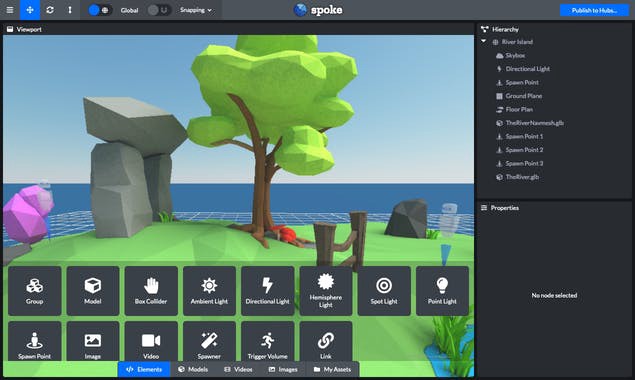Add a Spawner element

click(x=209, y=342)
